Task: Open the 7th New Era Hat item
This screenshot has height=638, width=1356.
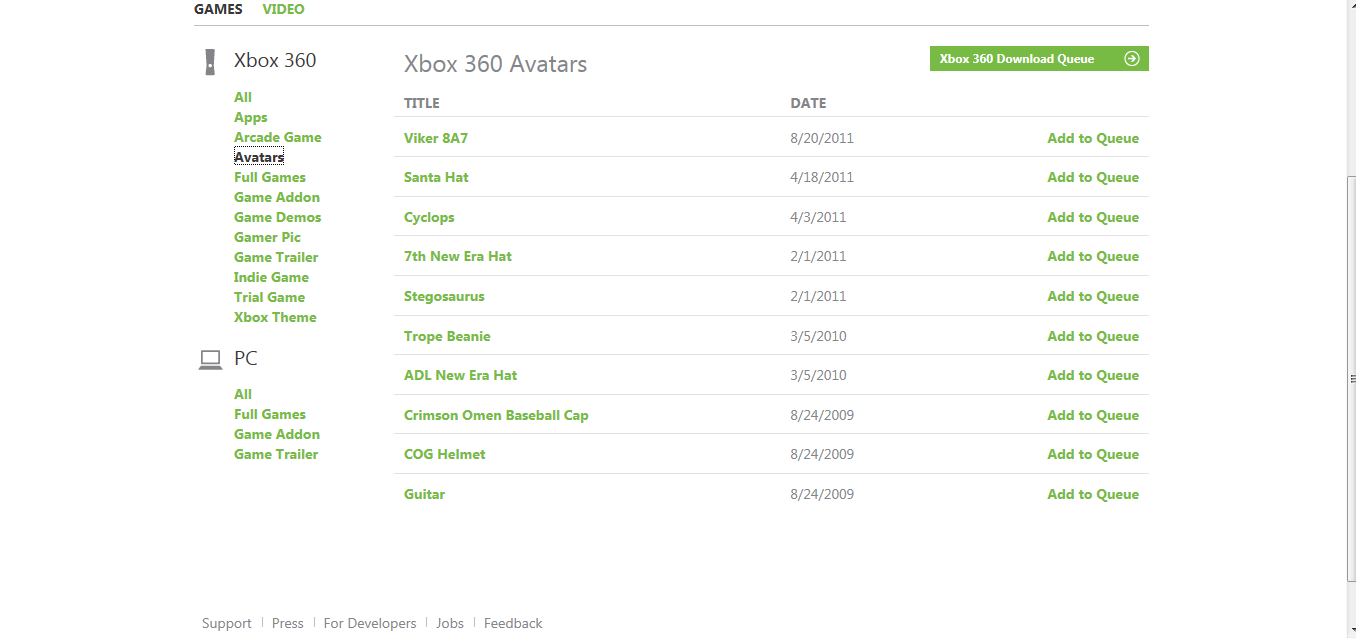Action: [458, 256]
